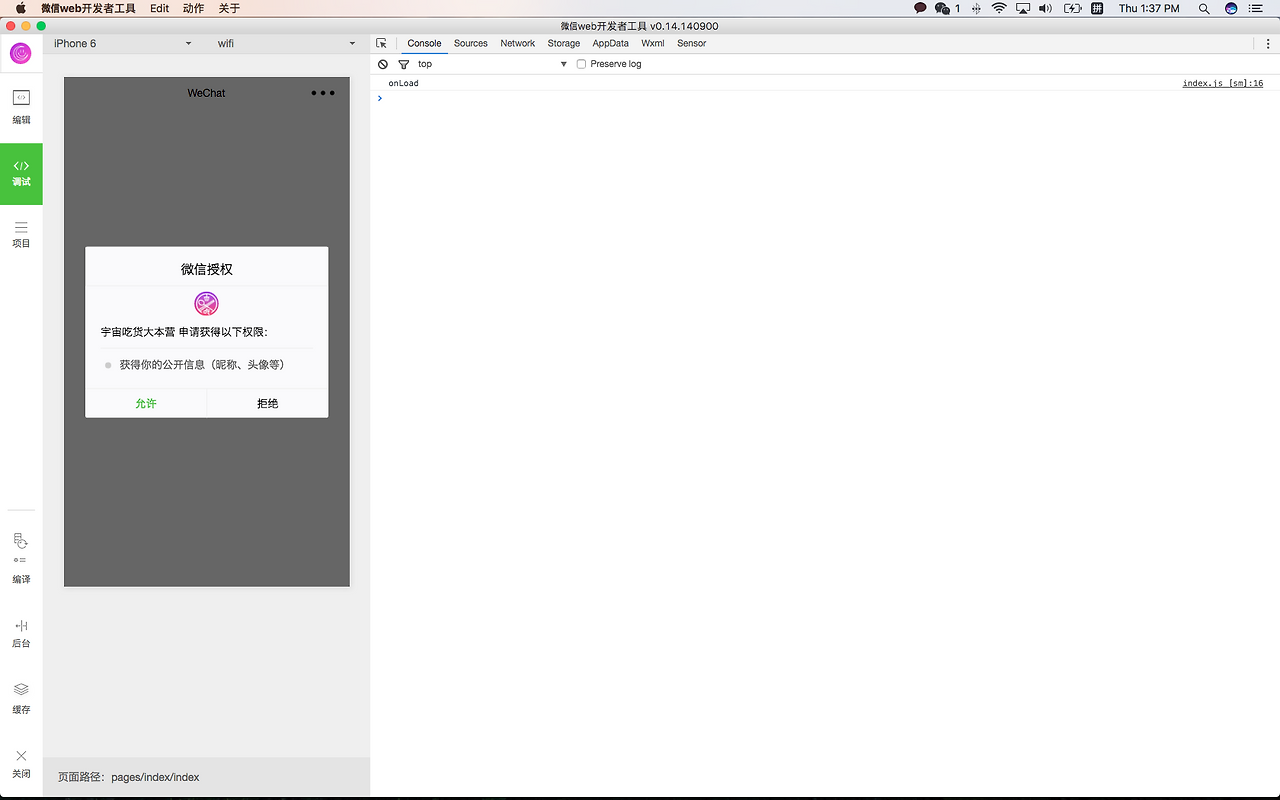Click 允许 to grant WeChat authorization

[x=146, y=403]
